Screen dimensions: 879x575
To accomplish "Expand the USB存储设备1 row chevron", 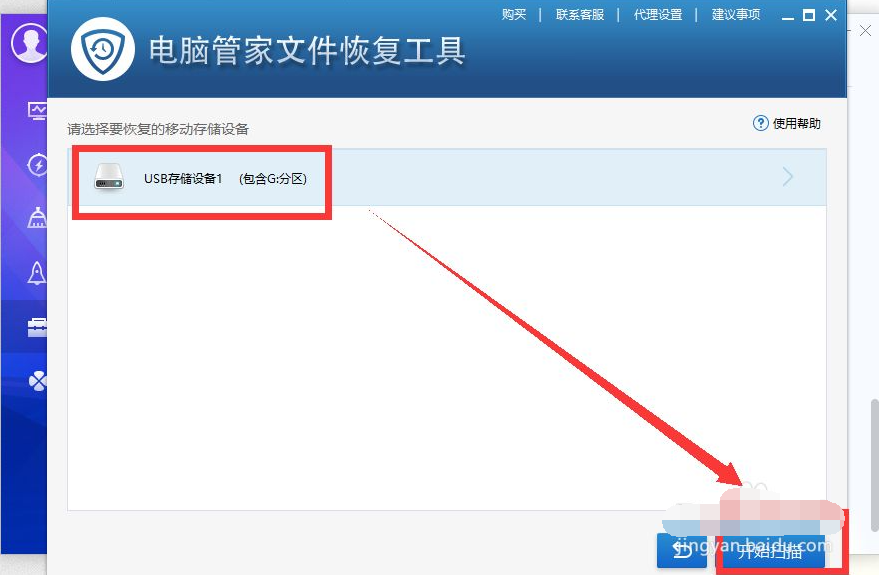I will pyautogui.click(x=788, y=177).
